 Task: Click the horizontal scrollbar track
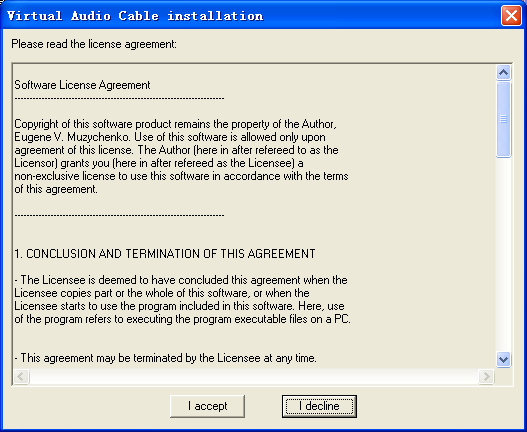(254, 376)
